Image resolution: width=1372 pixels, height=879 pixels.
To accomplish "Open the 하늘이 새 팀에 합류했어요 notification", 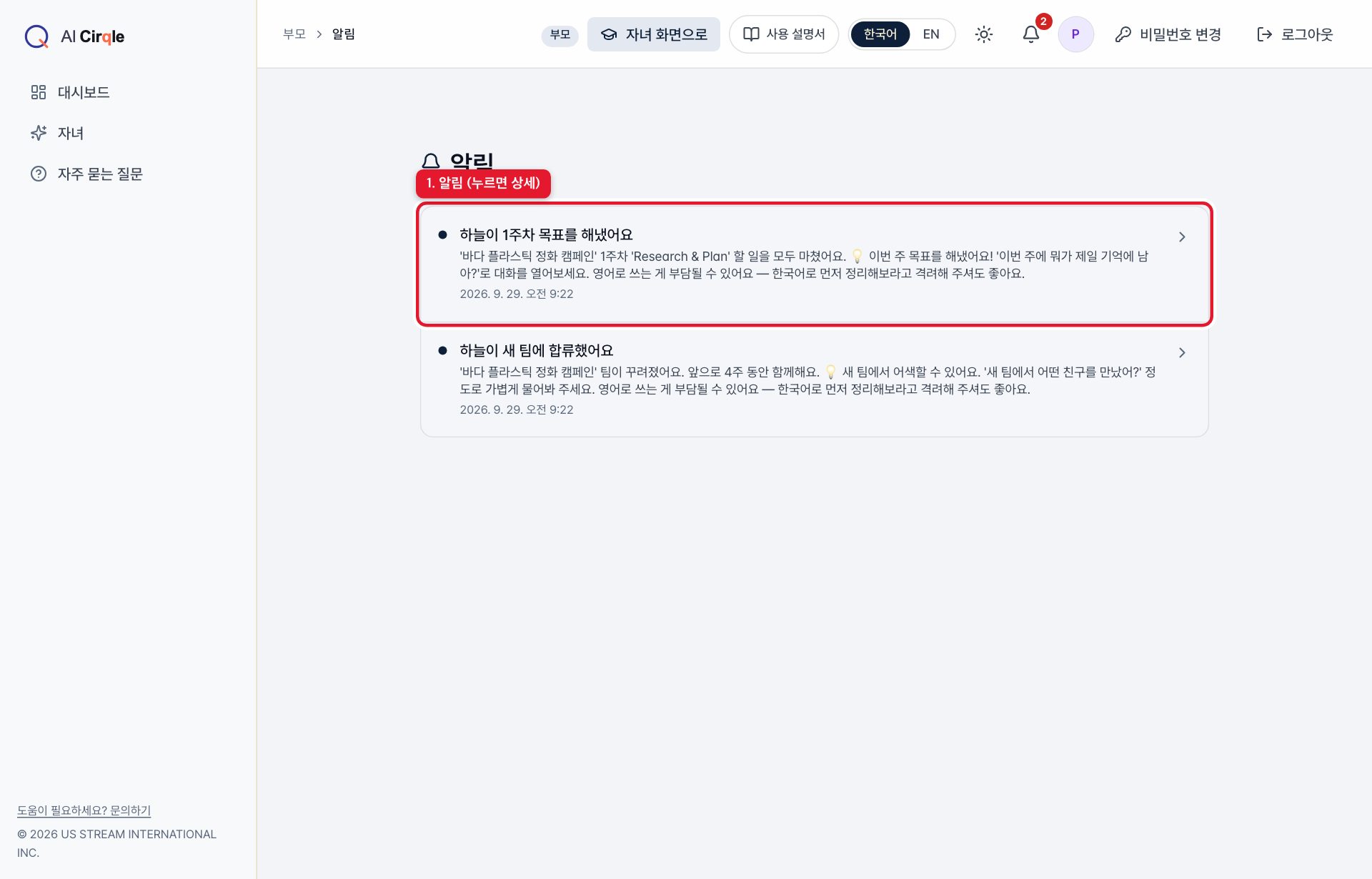I will point(814,379).
